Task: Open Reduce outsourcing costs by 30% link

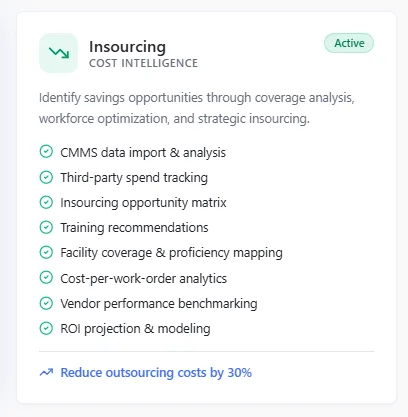Action: coord(156,372)
